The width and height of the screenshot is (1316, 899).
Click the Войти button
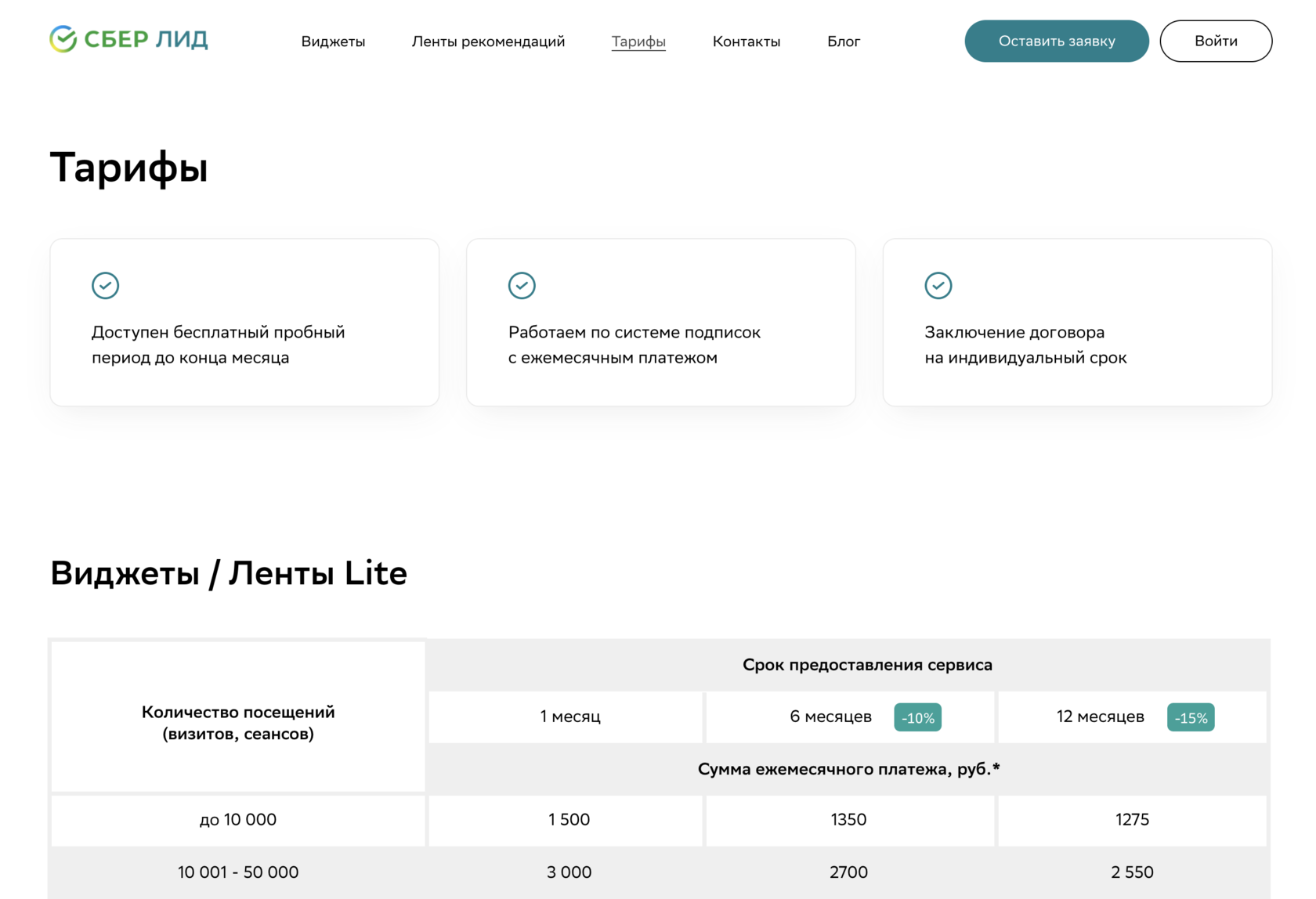(x=1216, y=41)
